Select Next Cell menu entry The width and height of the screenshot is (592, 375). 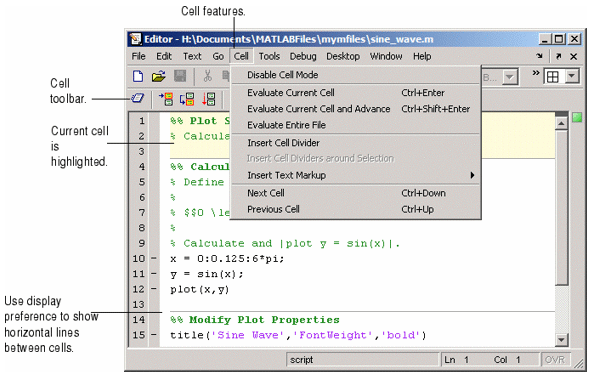(x=356, y=193)
